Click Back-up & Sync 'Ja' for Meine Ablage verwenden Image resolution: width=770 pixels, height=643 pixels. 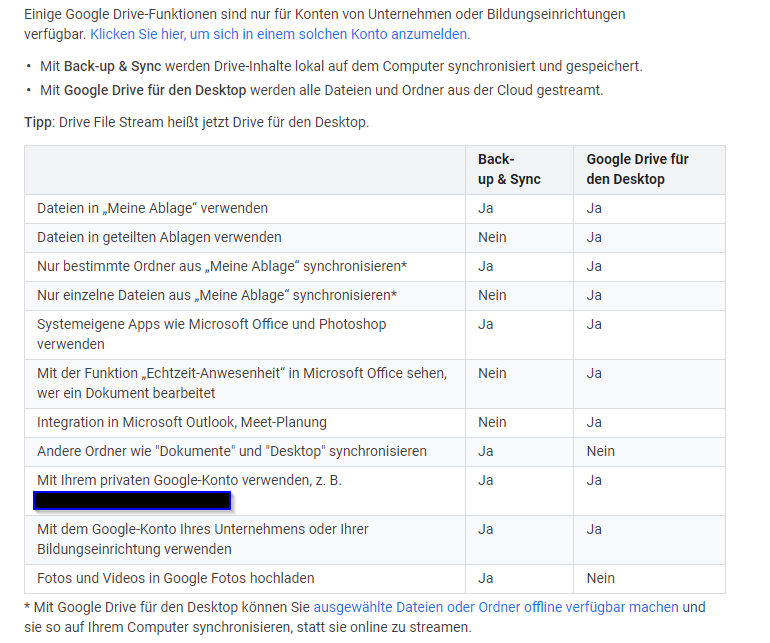486,208
